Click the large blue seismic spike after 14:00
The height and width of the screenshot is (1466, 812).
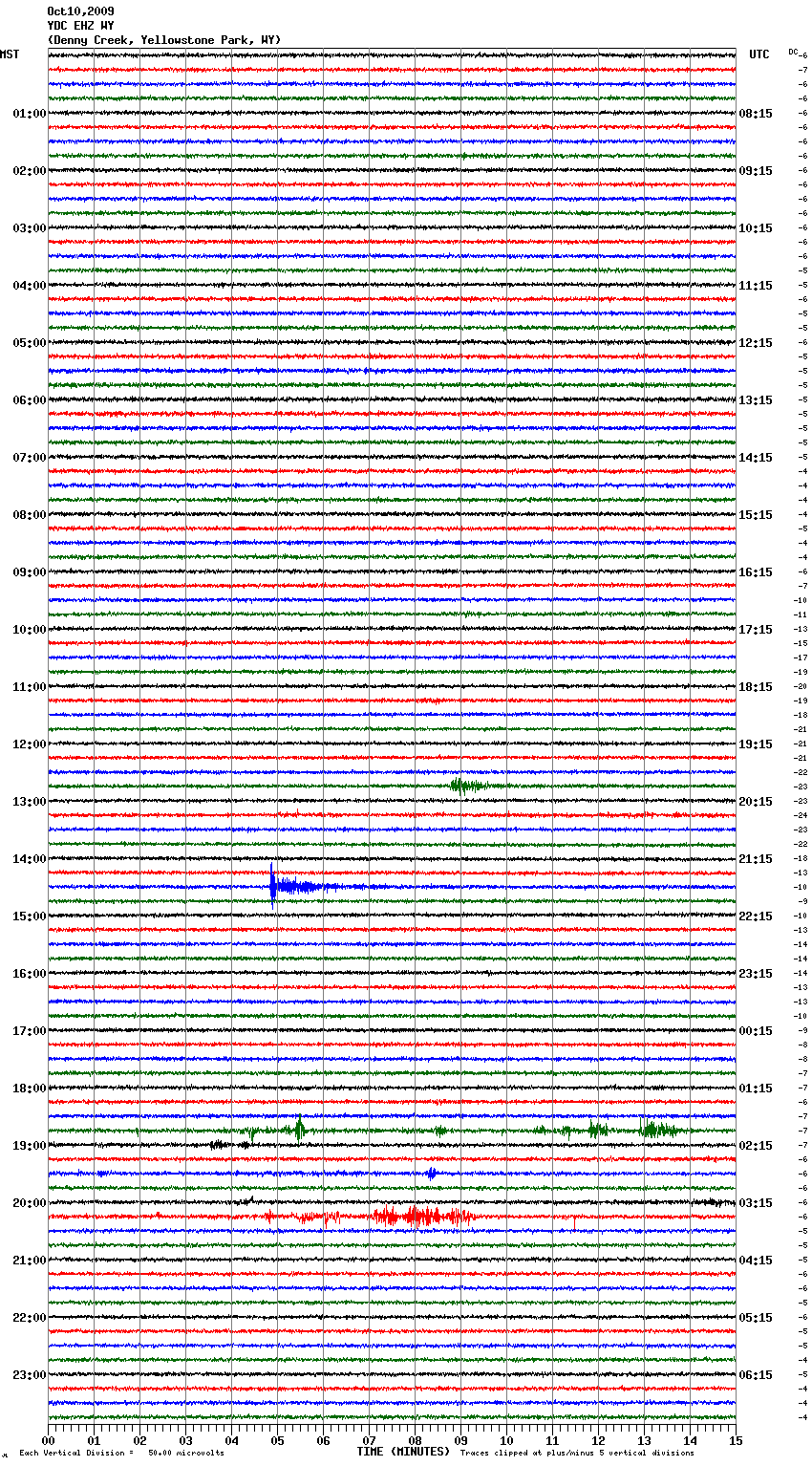[x=273, y=886]
